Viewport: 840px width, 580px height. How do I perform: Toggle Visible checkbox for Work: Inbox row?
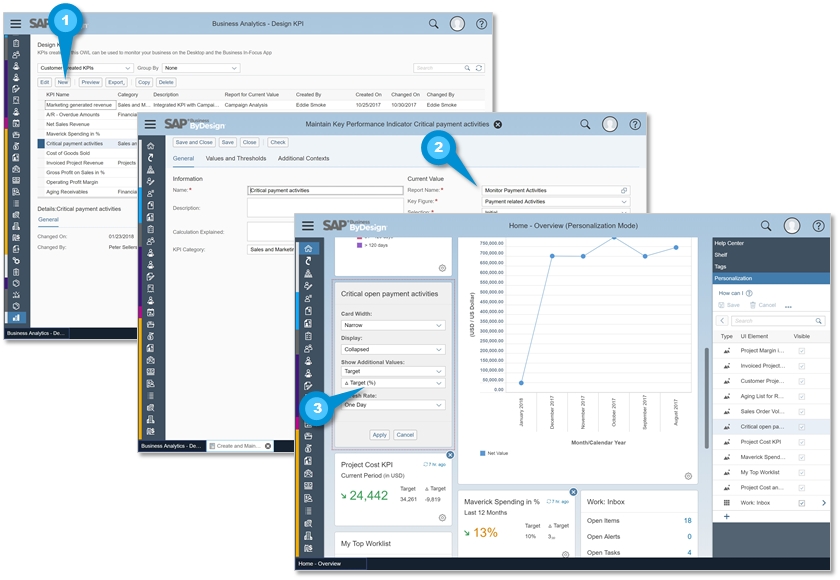pyautogui.click(x=801, y=503)
